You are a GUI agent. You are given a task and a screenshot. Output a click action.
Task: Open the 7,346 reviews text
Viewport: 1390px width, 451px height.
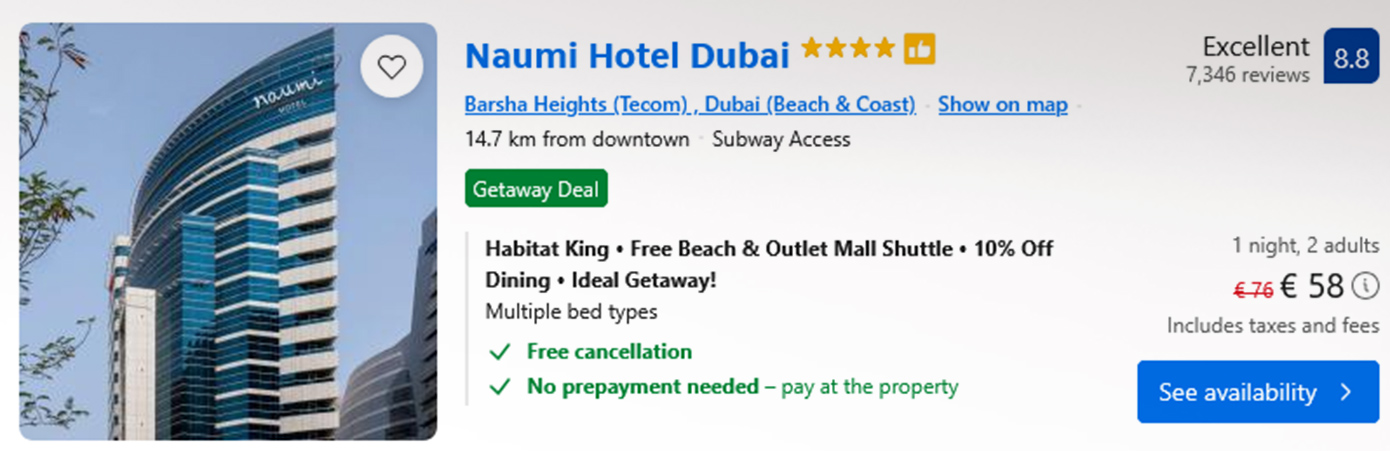coord(1247,75)
